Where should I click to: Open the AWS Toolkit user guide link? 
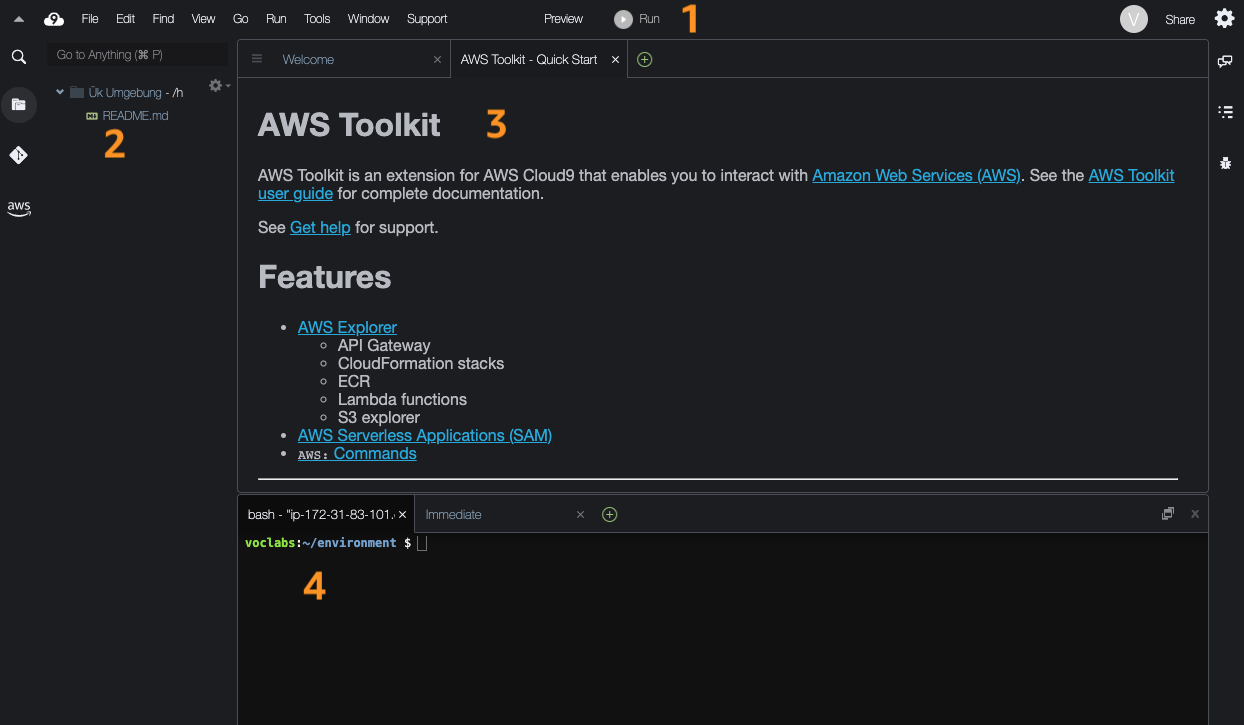pyautogui.click(x=1131, y=175)
